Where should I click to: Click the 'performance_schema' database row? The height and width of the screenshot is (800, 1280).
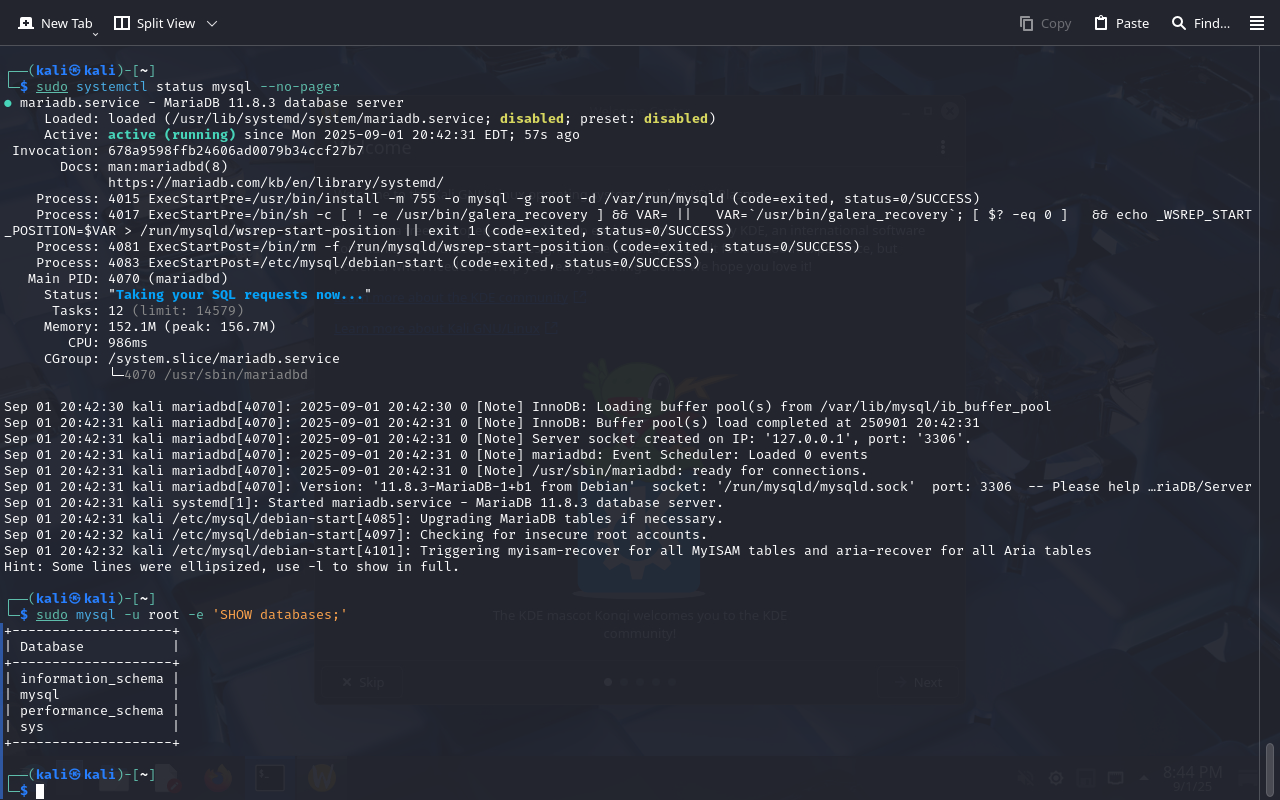click(x=92, y=710)
